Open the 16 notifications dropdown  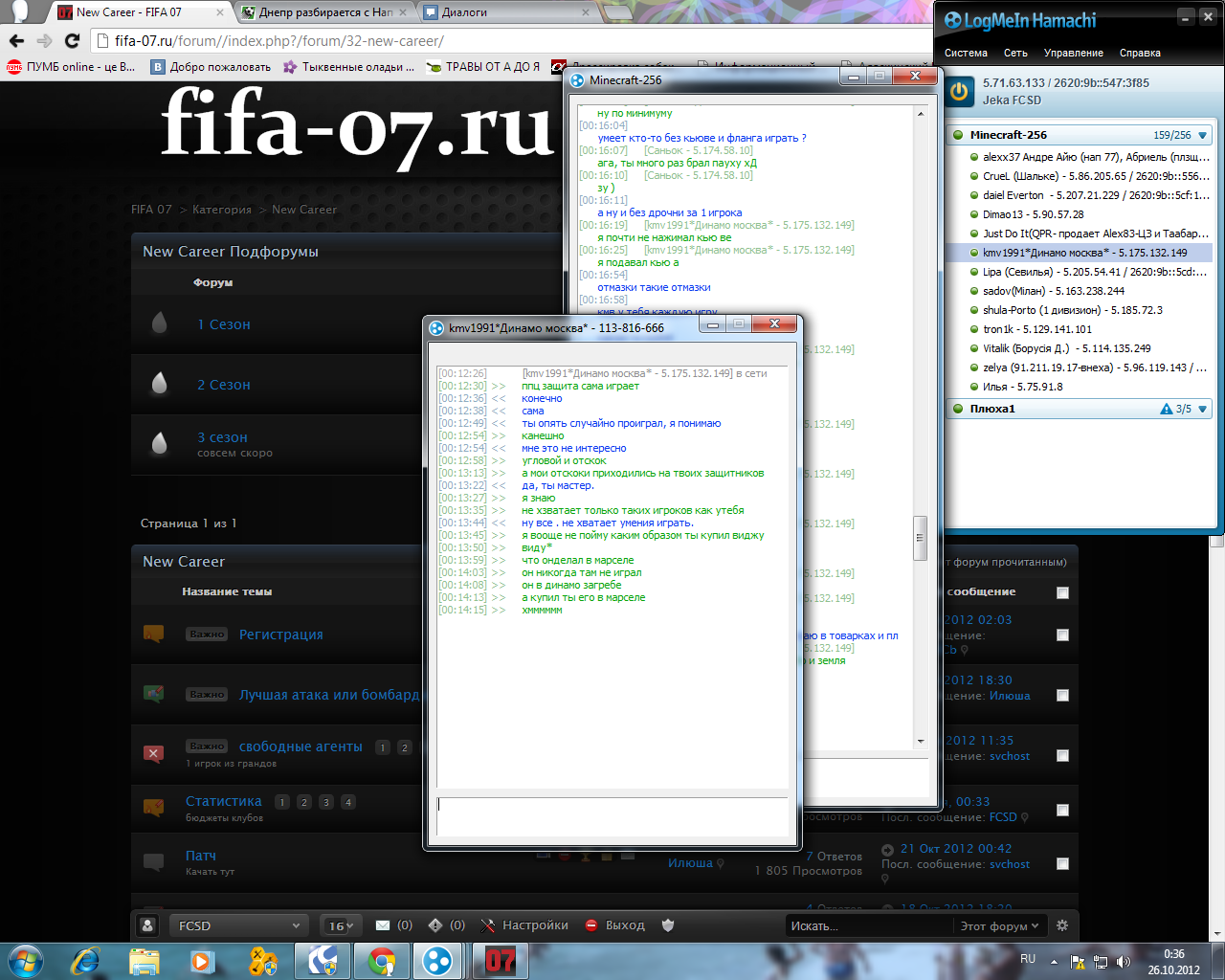click(x=341, y=925)
